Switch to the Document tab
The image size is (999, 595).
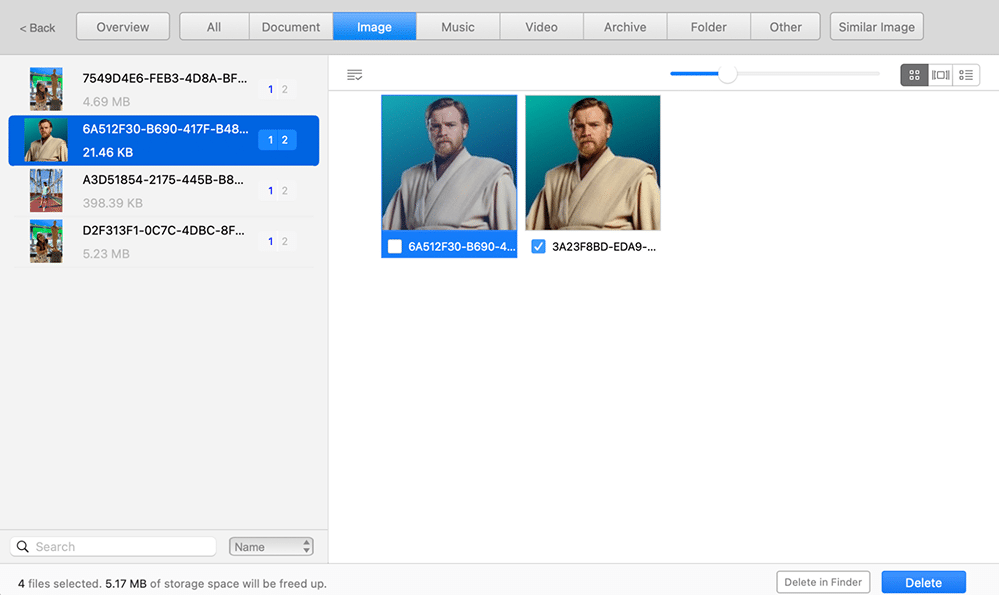291,27
